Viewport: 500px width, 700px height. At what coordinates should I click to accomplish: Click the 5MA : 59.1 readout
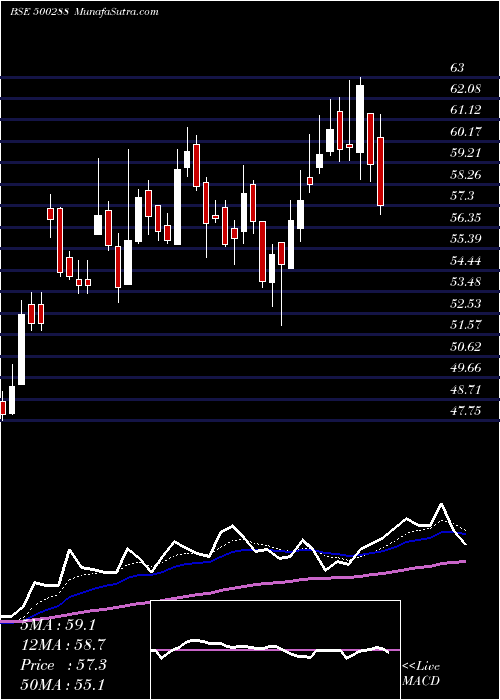click(x=58, y=625)
